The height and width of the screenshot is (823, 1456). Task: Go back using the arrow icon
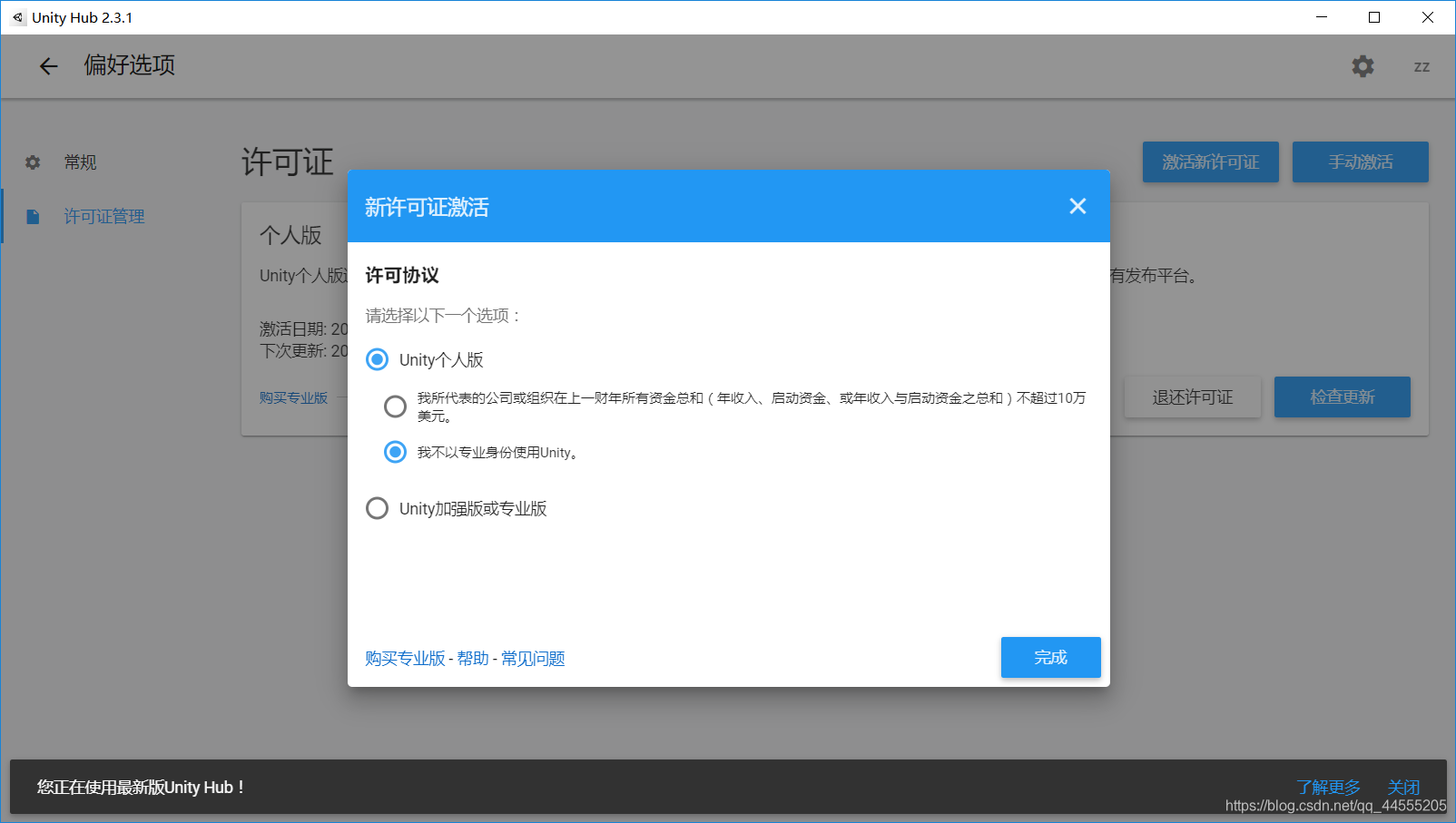click(x=48, y=66)
